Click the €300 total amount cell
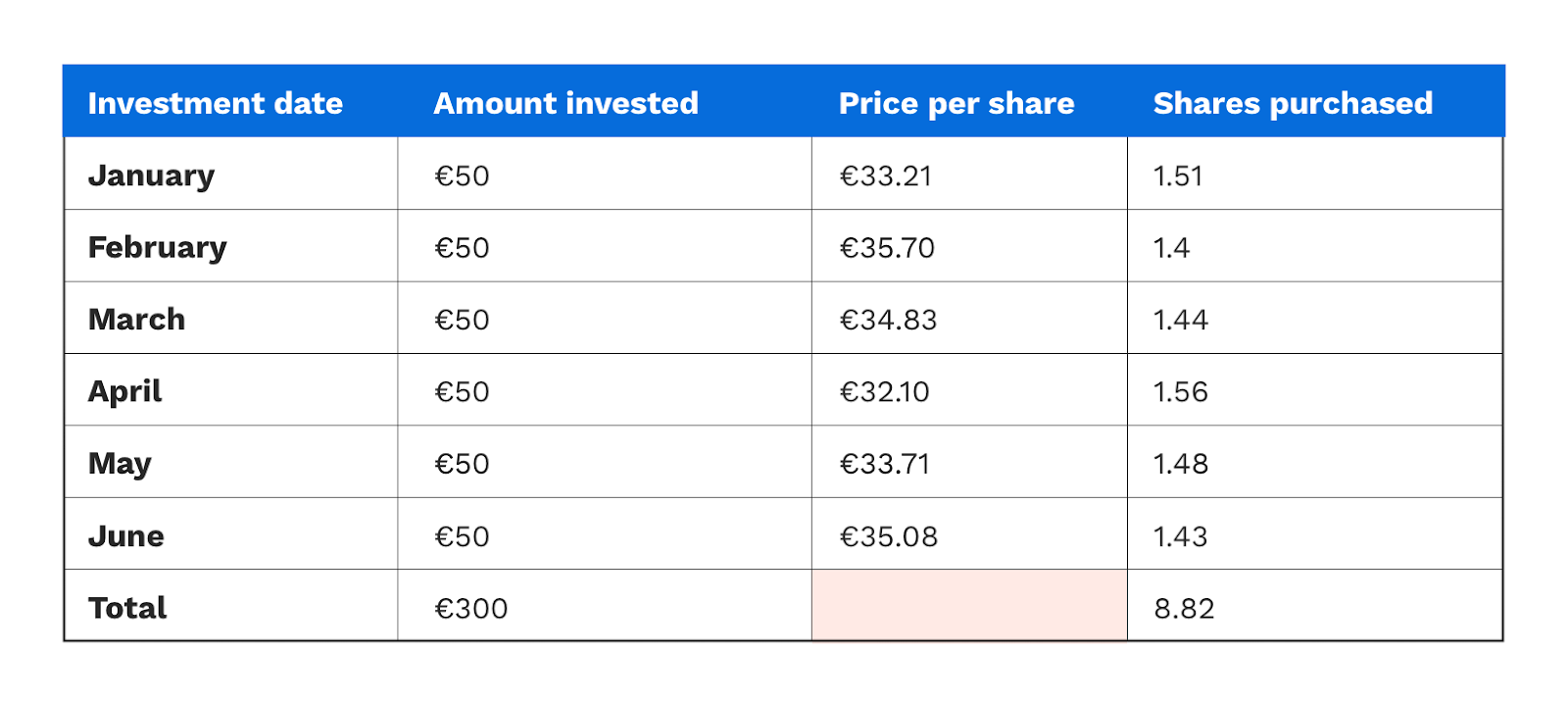 [x=470, y=609]
